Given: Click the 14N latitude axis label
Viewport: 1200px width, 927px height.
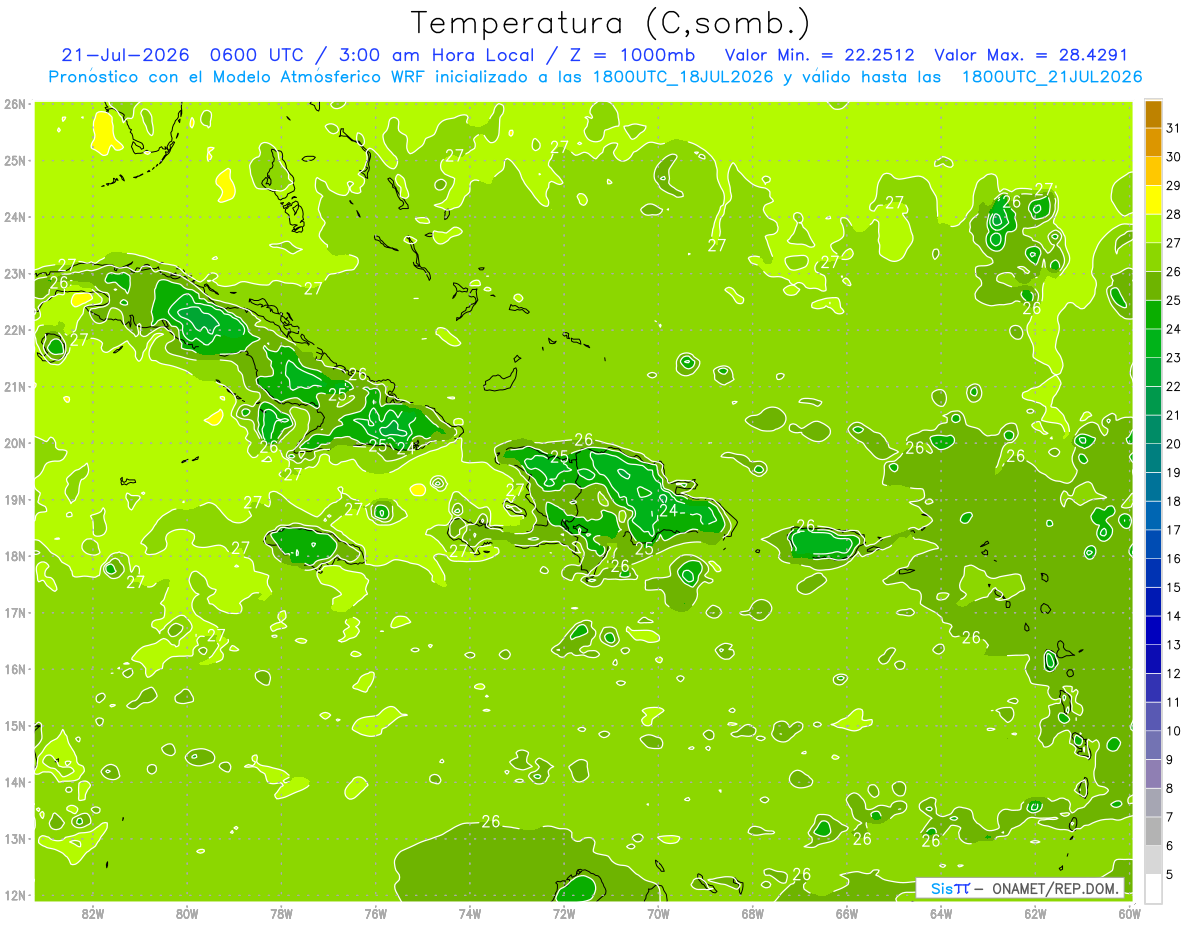Looking at the screenshot, I should pyautogui.click(x=15, y=782).
